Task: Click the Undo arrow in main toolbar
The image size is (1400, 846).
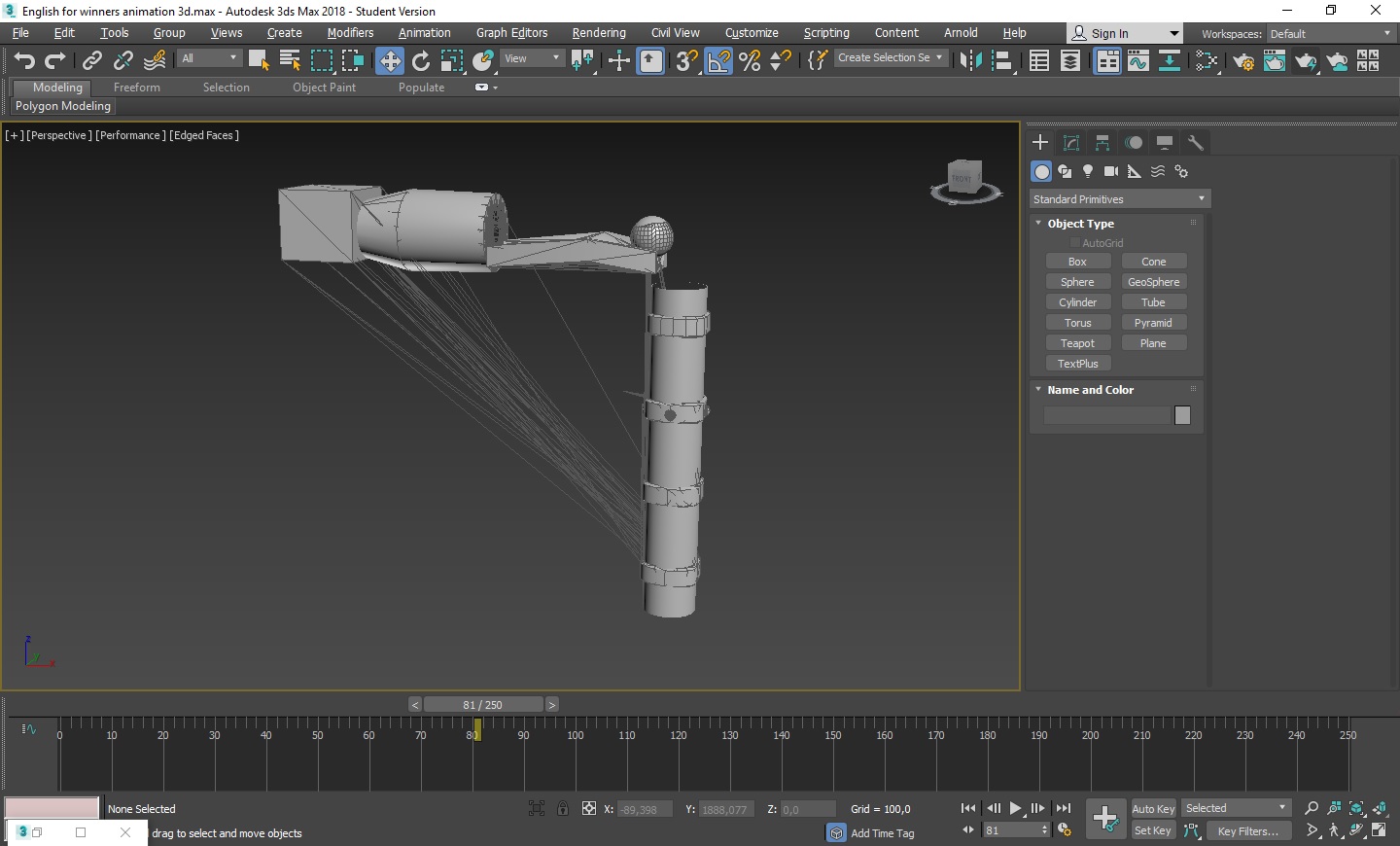Action: point(24,60)
